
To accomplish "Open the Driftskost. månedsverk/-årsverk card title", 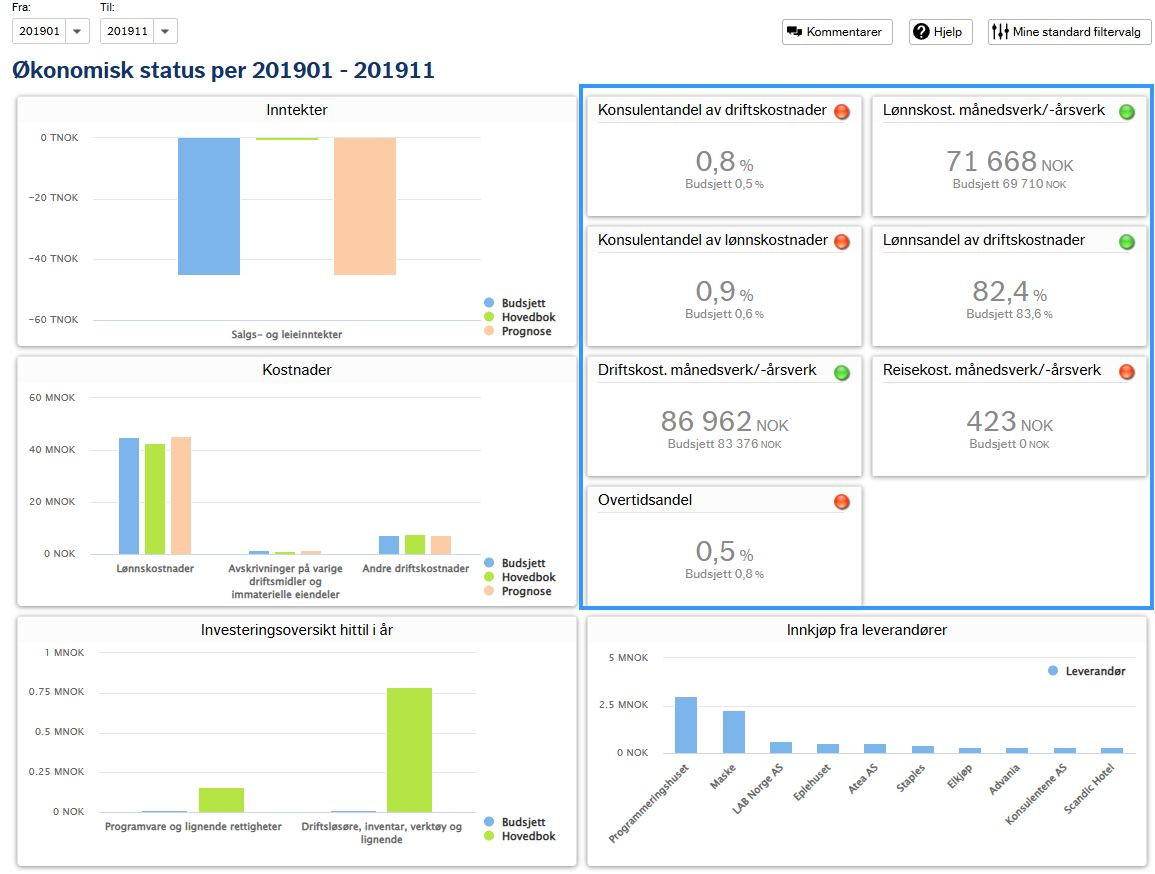I will [706, 370].
